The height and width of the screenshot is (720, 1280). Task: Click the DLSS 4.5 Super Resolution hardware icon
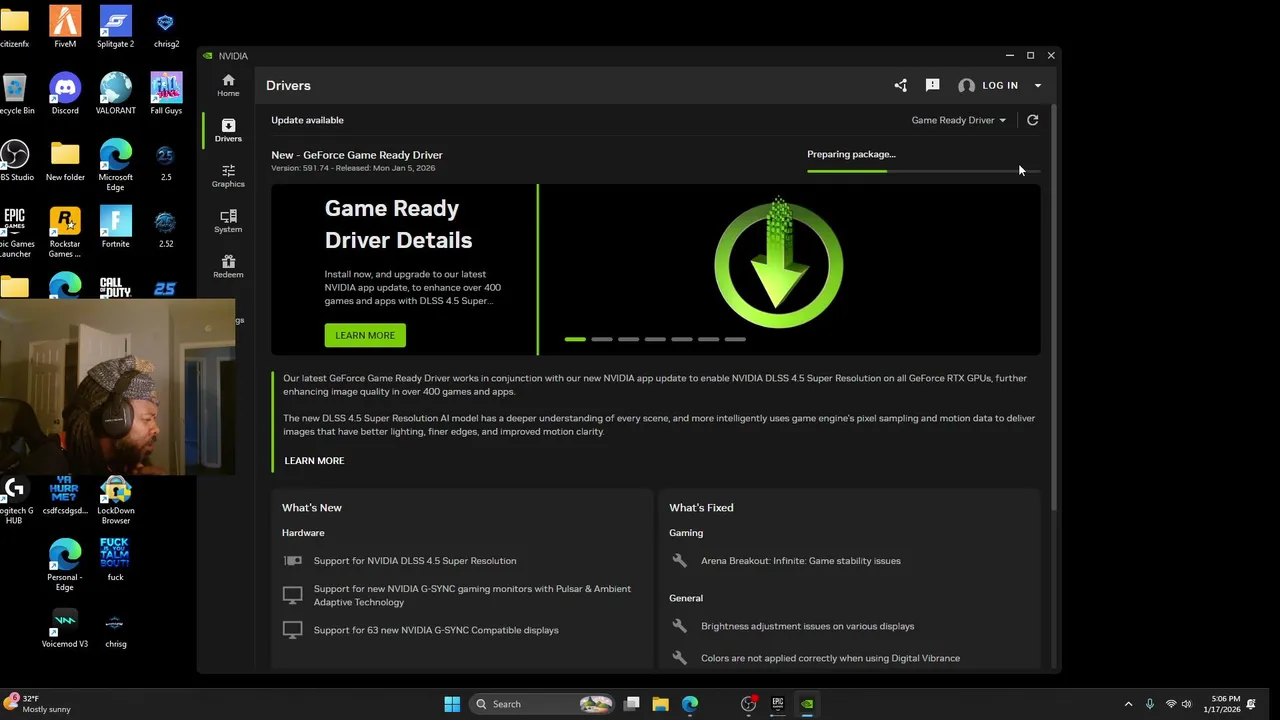coord(292,561)
